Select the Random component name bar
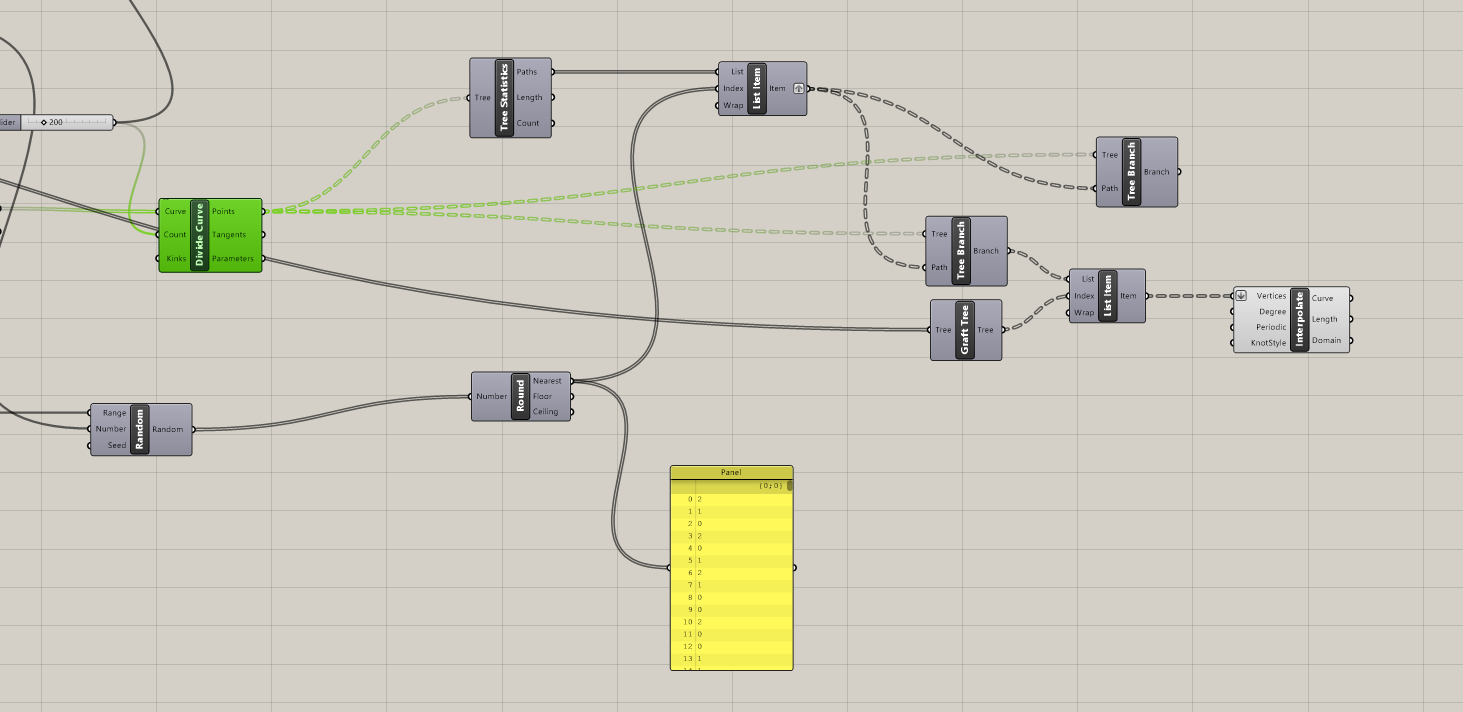Viewport: 1463px width, 712px height. (140, 430)
